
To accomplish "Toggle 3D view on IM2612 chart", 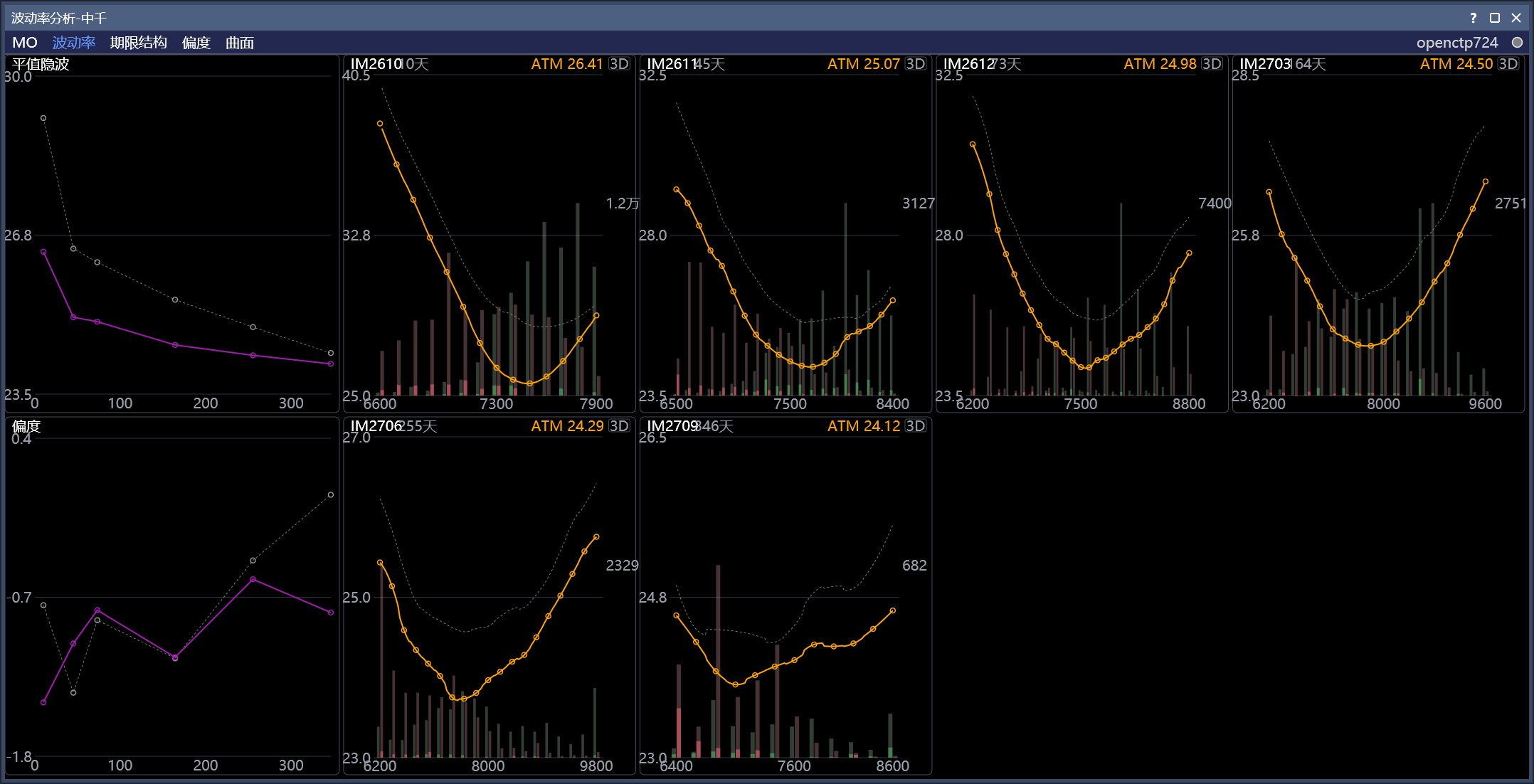I will click(x=1212, y=64).
